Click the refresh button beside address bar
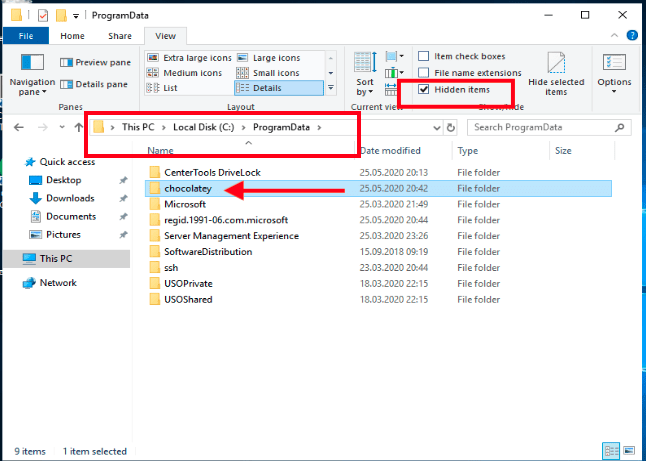646x461 pixels. (x=451, y=128)
